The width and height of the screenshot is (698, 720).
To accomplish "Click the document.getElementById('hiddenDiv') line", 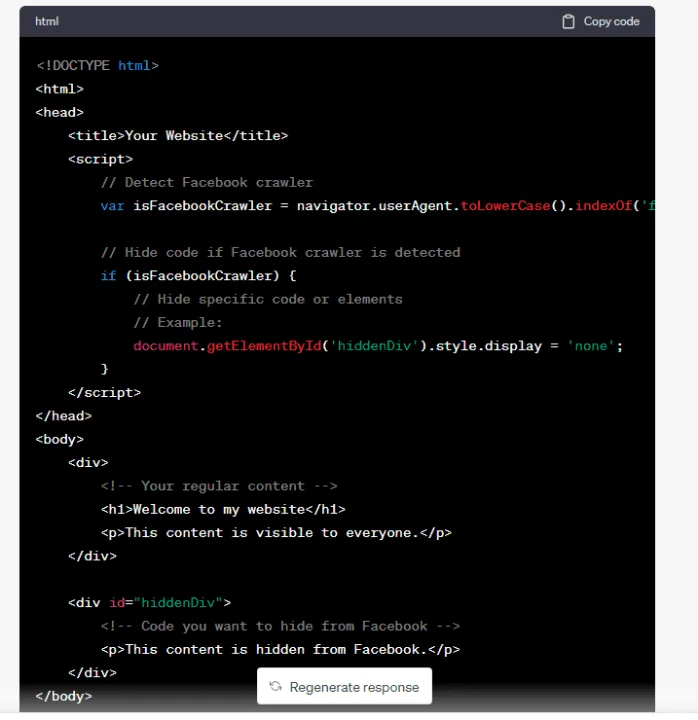I will pos(378,346).
